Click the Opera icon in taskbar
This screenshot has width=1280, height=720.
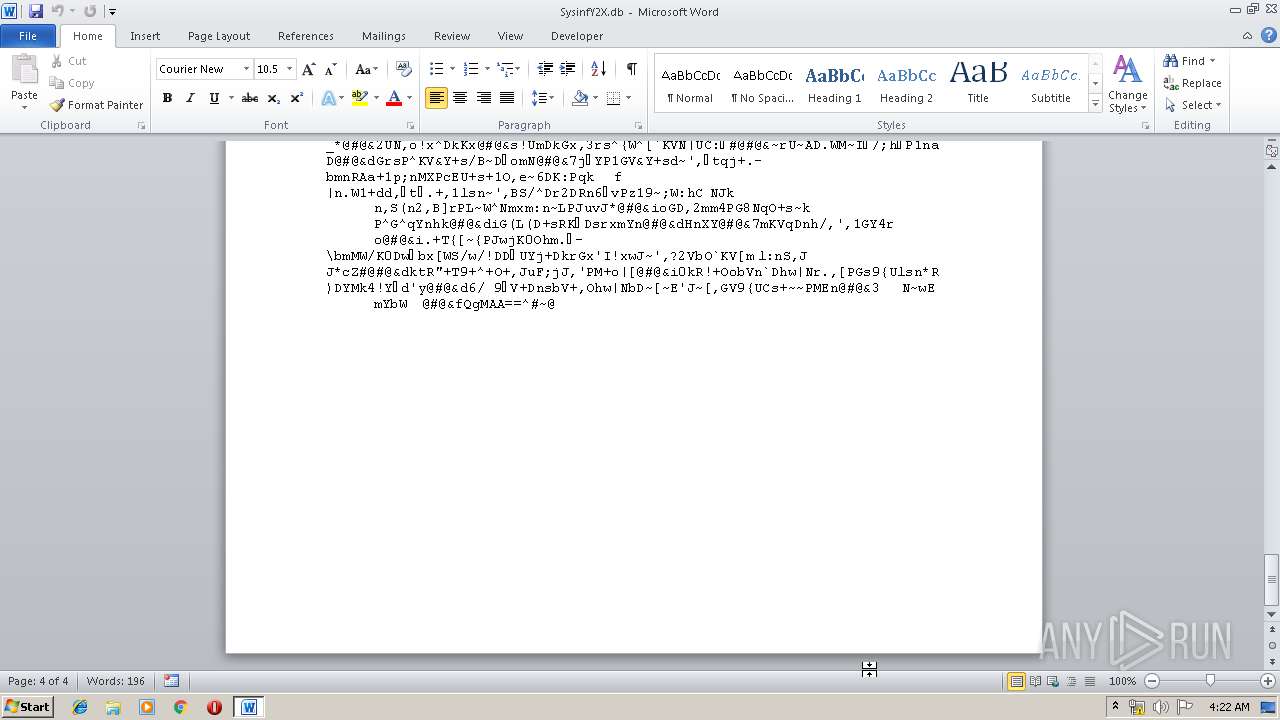click(214, 707)
